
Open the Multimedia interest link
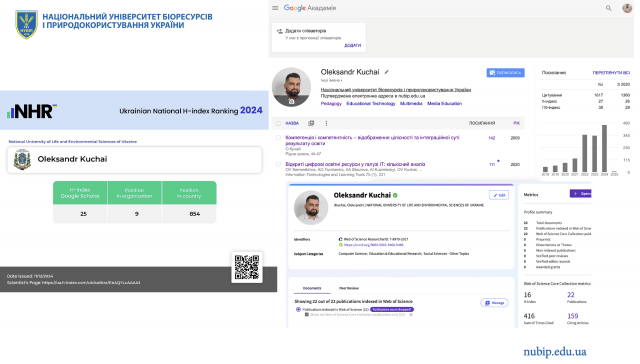tap(411, 104)
